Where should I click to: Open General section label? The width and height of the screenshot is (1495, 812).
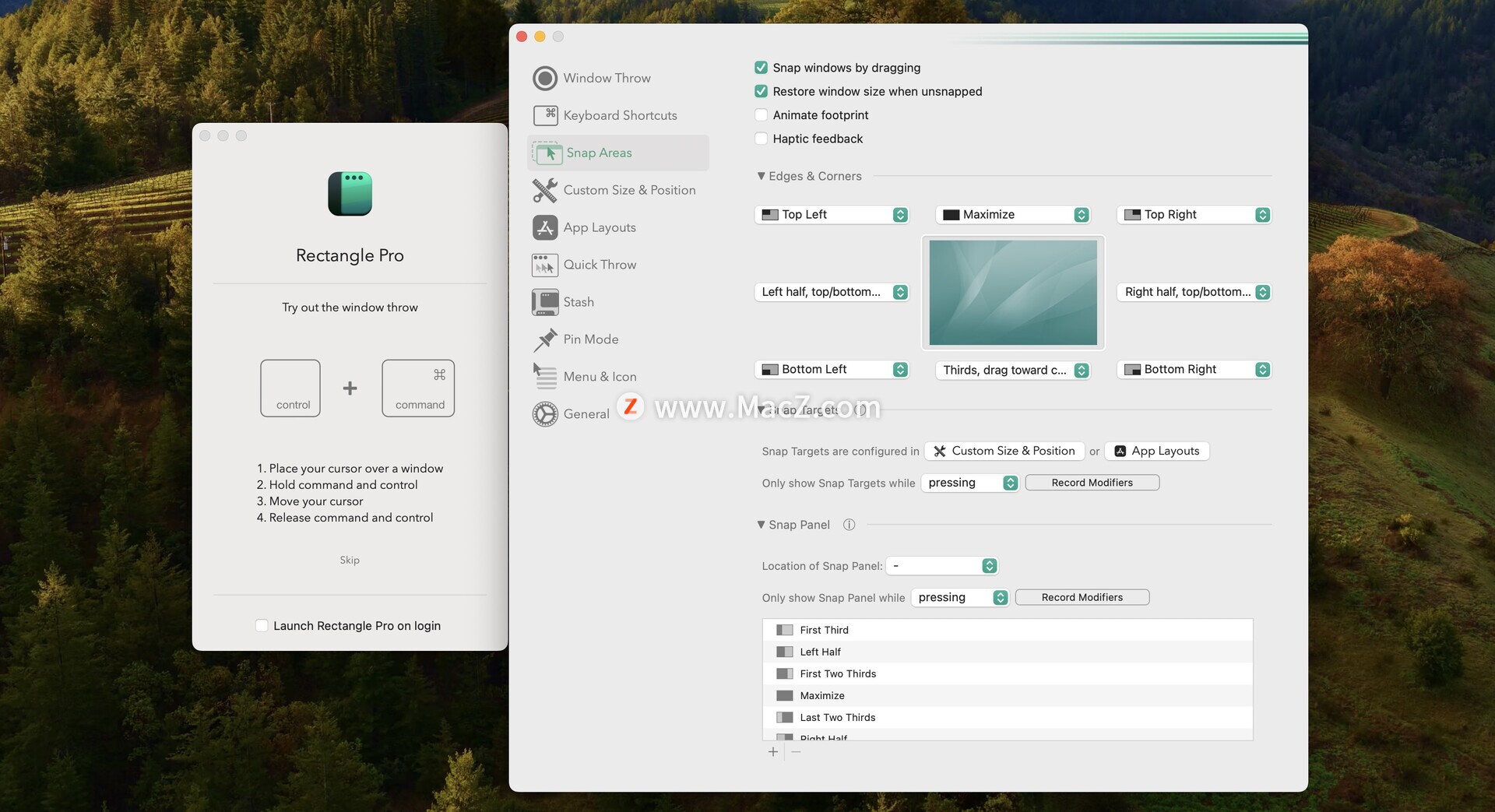coord(586,414)
